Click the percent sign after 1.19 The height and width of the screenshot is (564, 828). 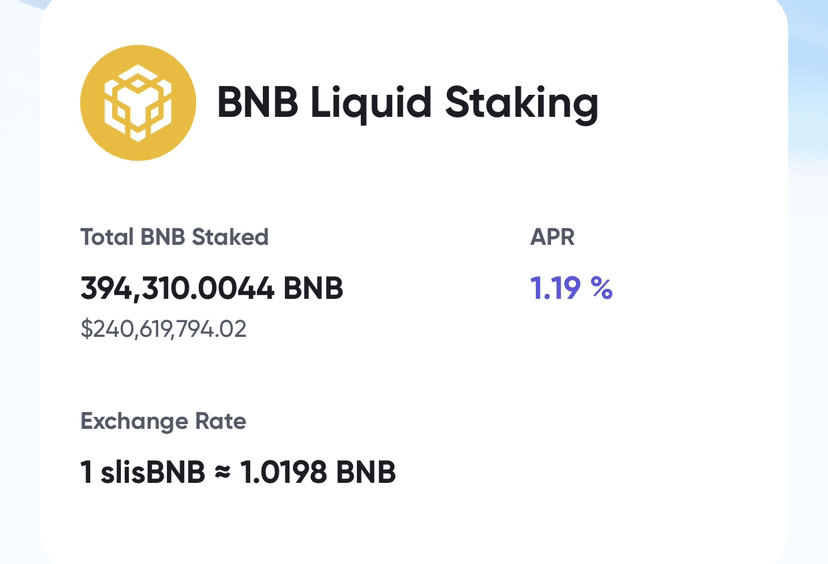(x=601, y=289)
